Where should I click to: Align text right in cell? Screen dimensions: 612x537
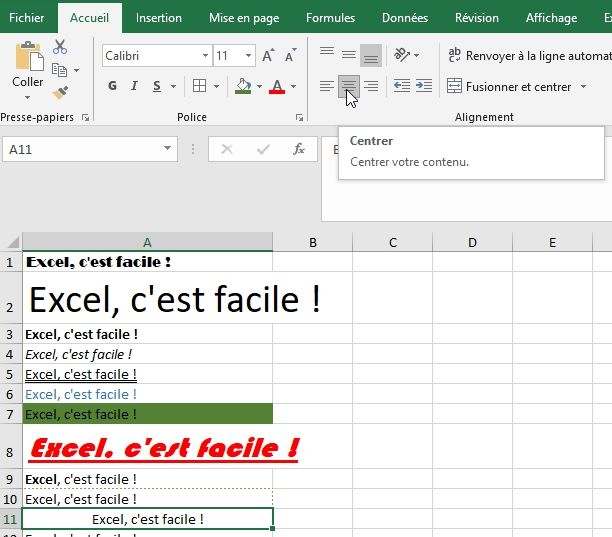(x=371, y=86)
